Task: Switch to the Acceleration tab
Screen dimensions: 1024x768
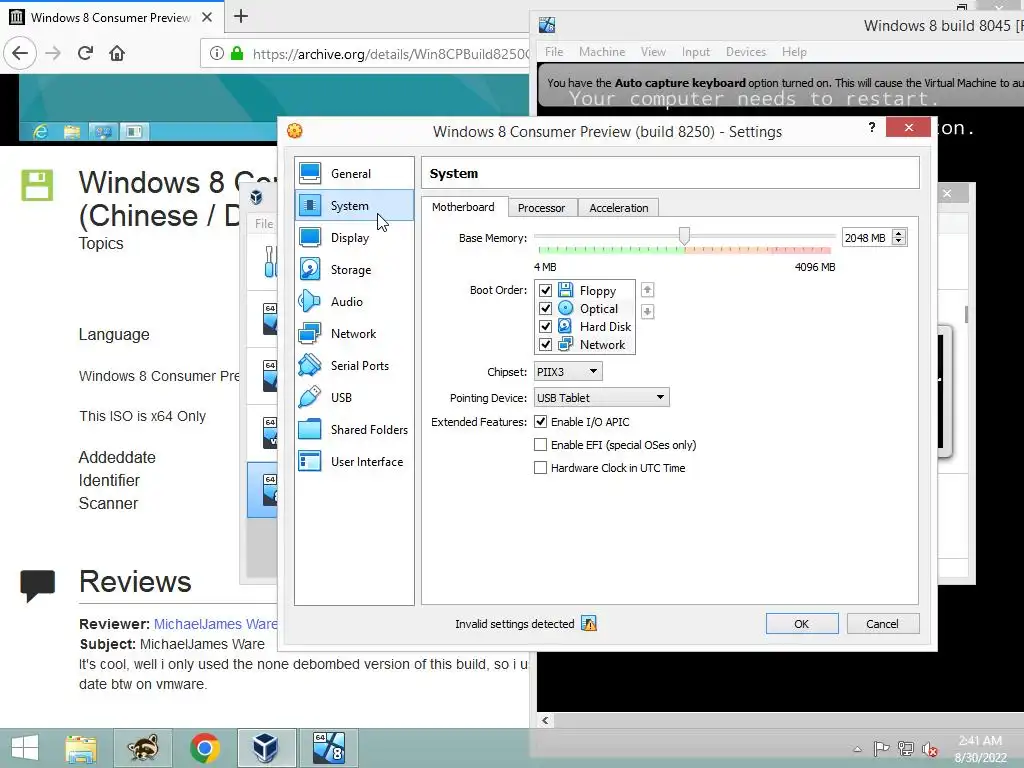Action: [x=618, y=208]
